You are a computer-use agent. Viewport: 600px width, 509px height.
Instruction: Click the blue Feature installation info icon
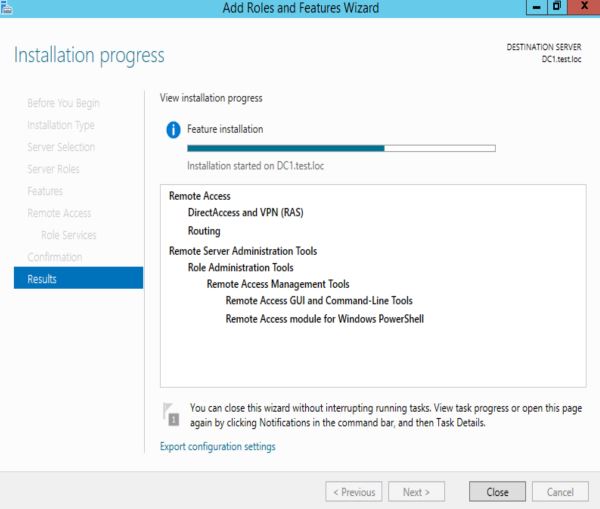(173, 130)
